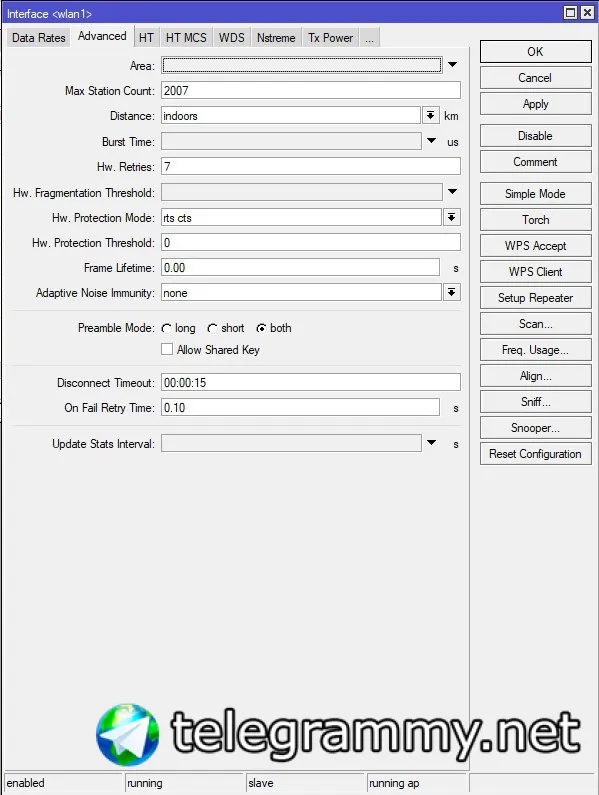Expand Hw. Fragmentation Threshold arrow
This screenshot has width=599, height=795.
tap(452, 192)
